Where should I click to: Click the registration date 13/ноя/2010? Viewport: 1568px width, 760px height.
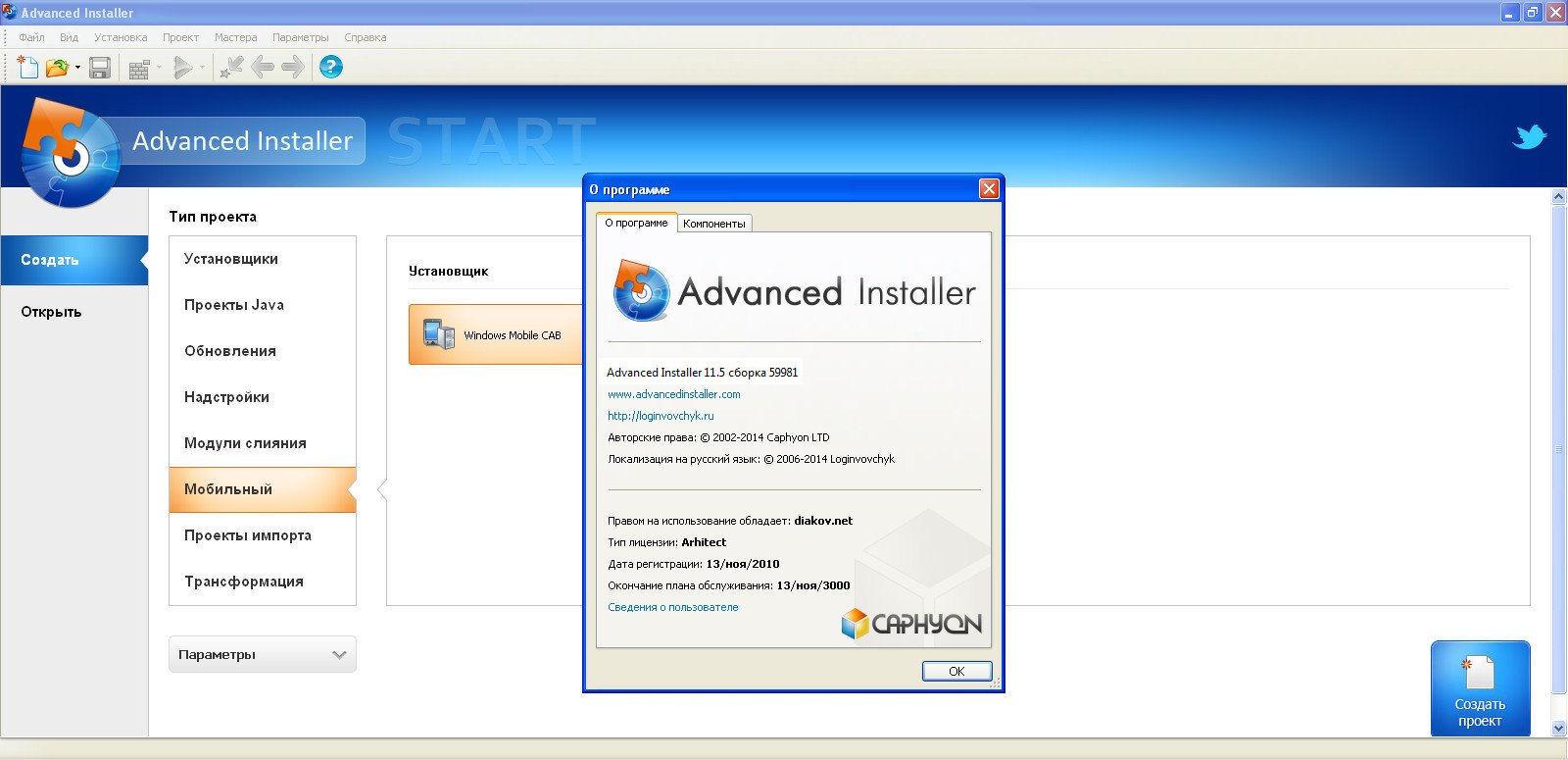click(x=743, y=564)
